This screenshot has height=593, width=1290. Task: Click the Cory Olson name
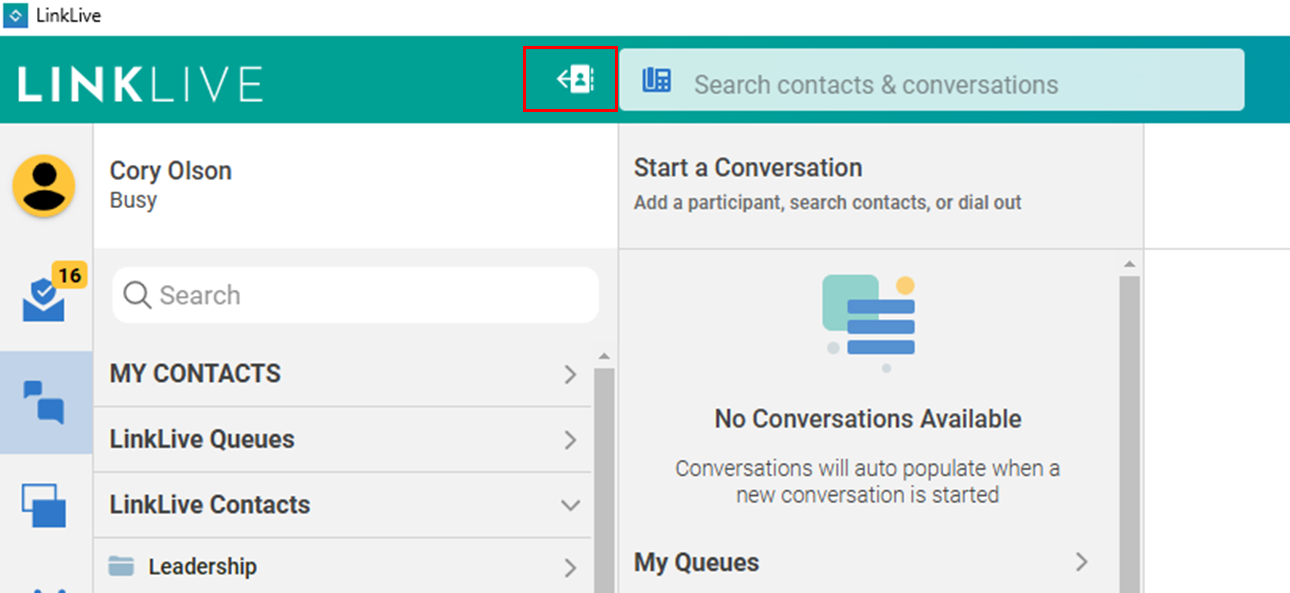[x=170, y=171]
